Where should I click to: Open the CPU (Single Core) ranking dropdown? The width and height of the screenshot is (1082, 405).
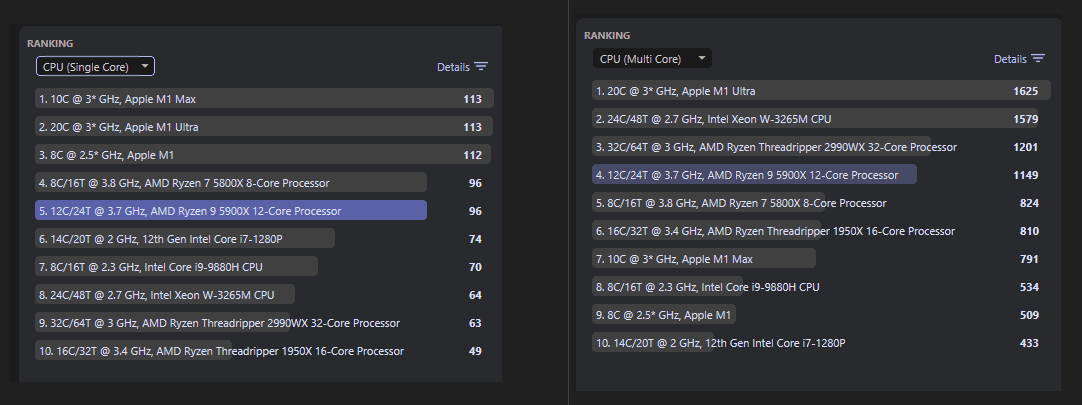point(95,67)
